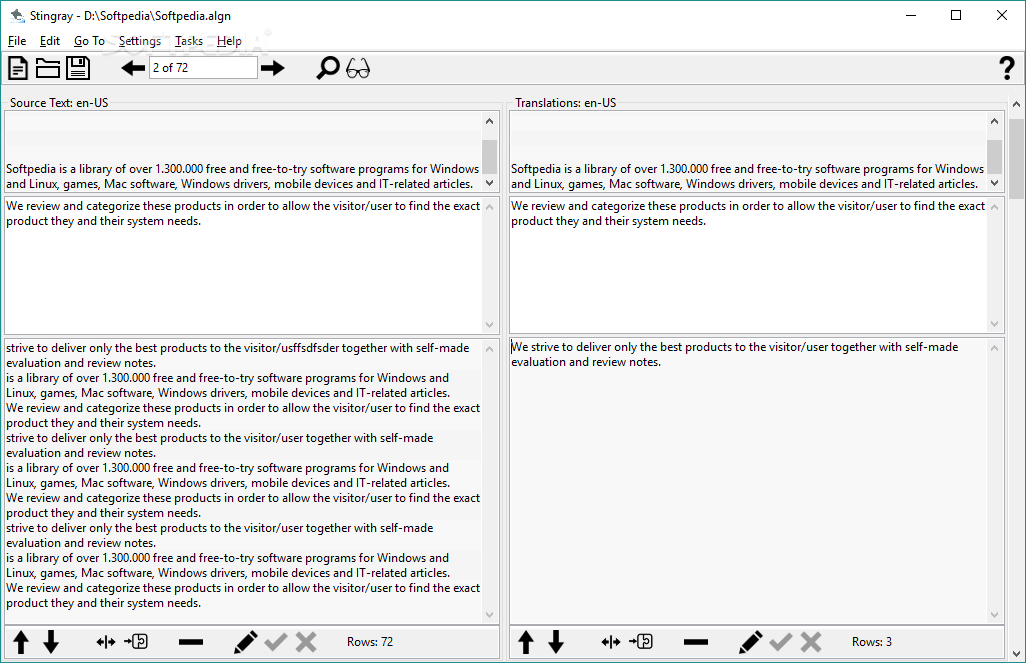Click scroll down arrow of main window scrollbar
The image size is (1026, 663).
click(x=1017, y=654)
